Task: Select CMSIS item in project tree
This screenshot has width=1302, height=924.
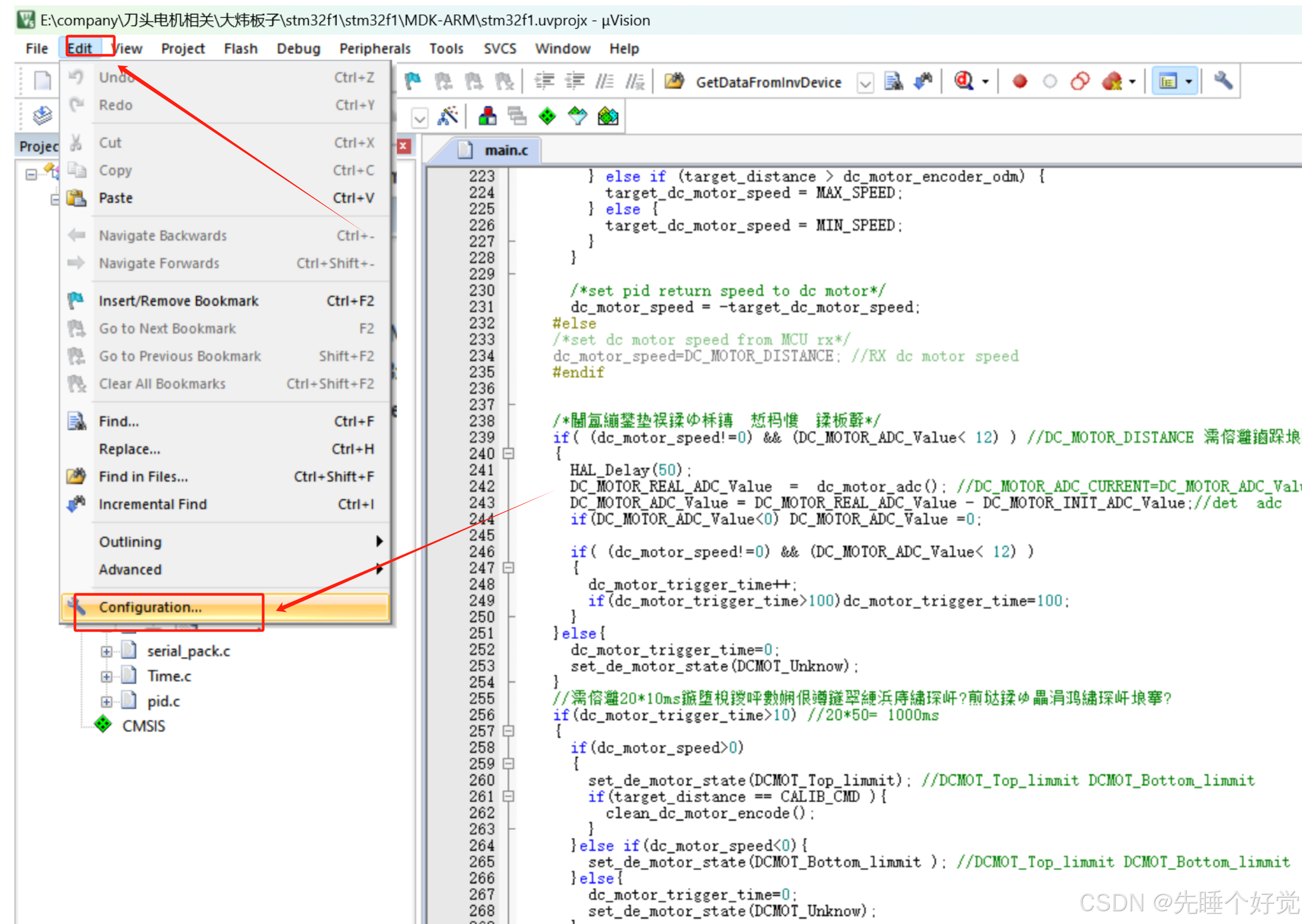Action: (x=144, y=727)
